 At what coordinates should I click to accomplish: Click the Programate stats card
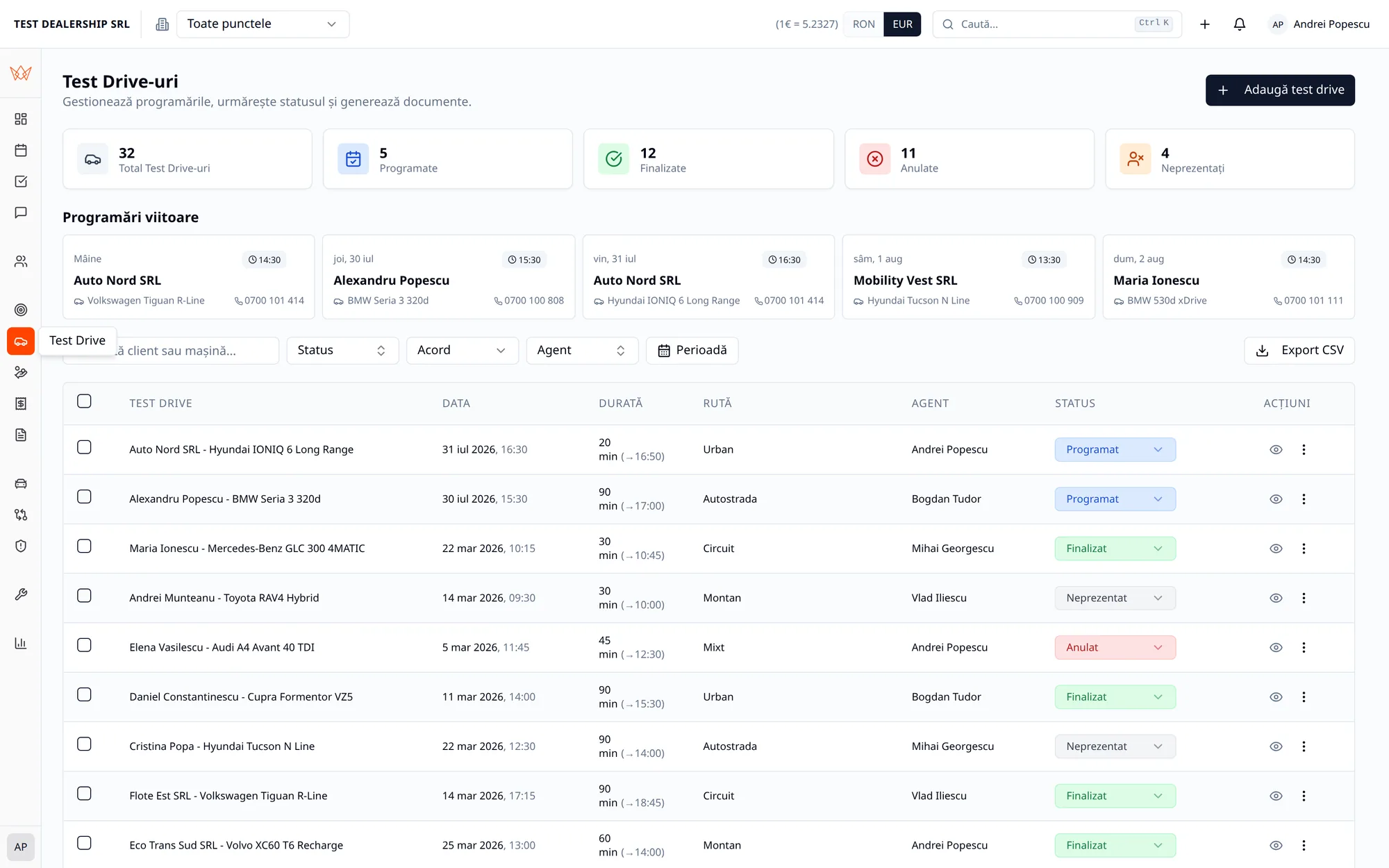tap(448, 159)
